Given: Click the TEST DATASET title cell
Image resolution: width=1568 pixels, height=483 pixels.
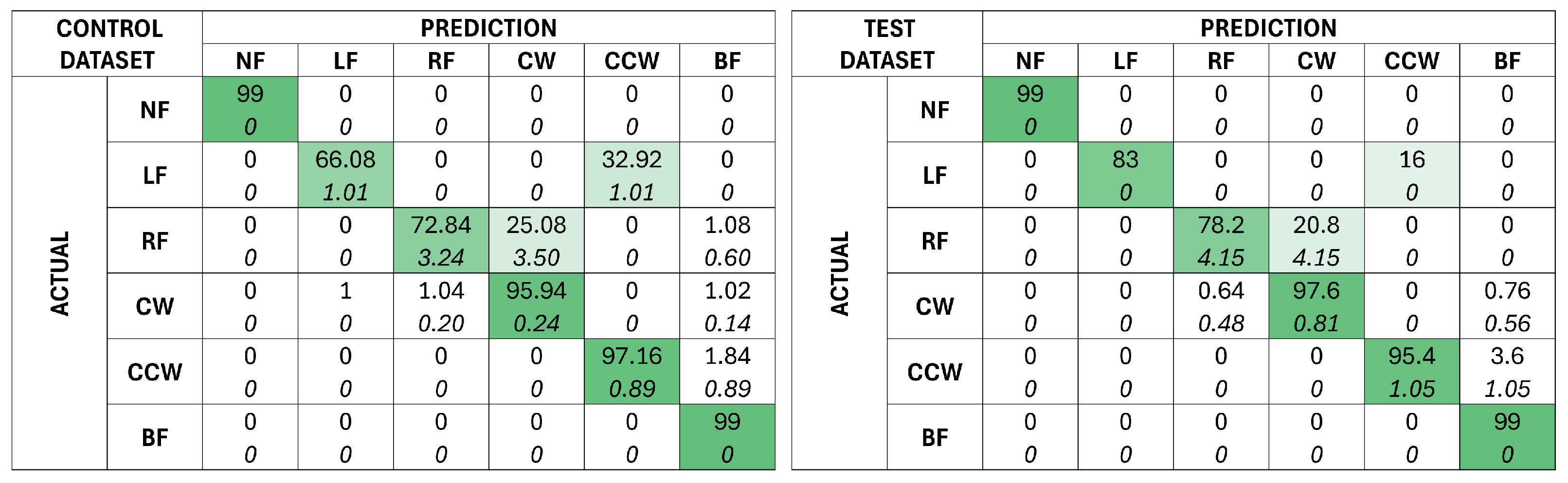Looking at the screenshot, I should pyautogui.click(x=887, y=44).
